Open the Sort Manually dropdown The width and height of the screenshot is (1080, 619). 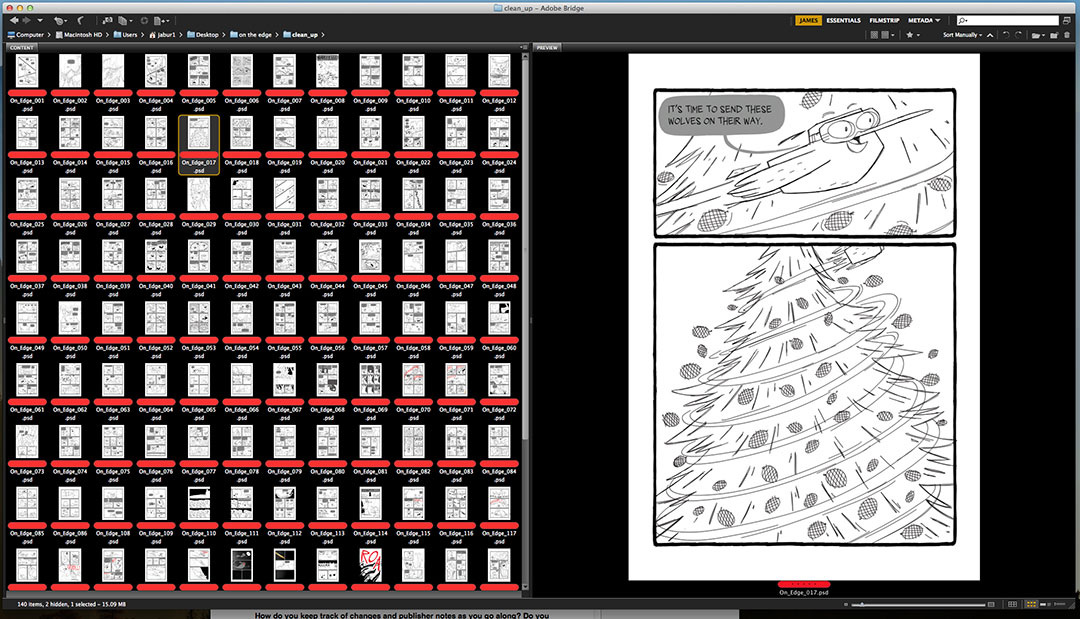[x=962, y=35]
